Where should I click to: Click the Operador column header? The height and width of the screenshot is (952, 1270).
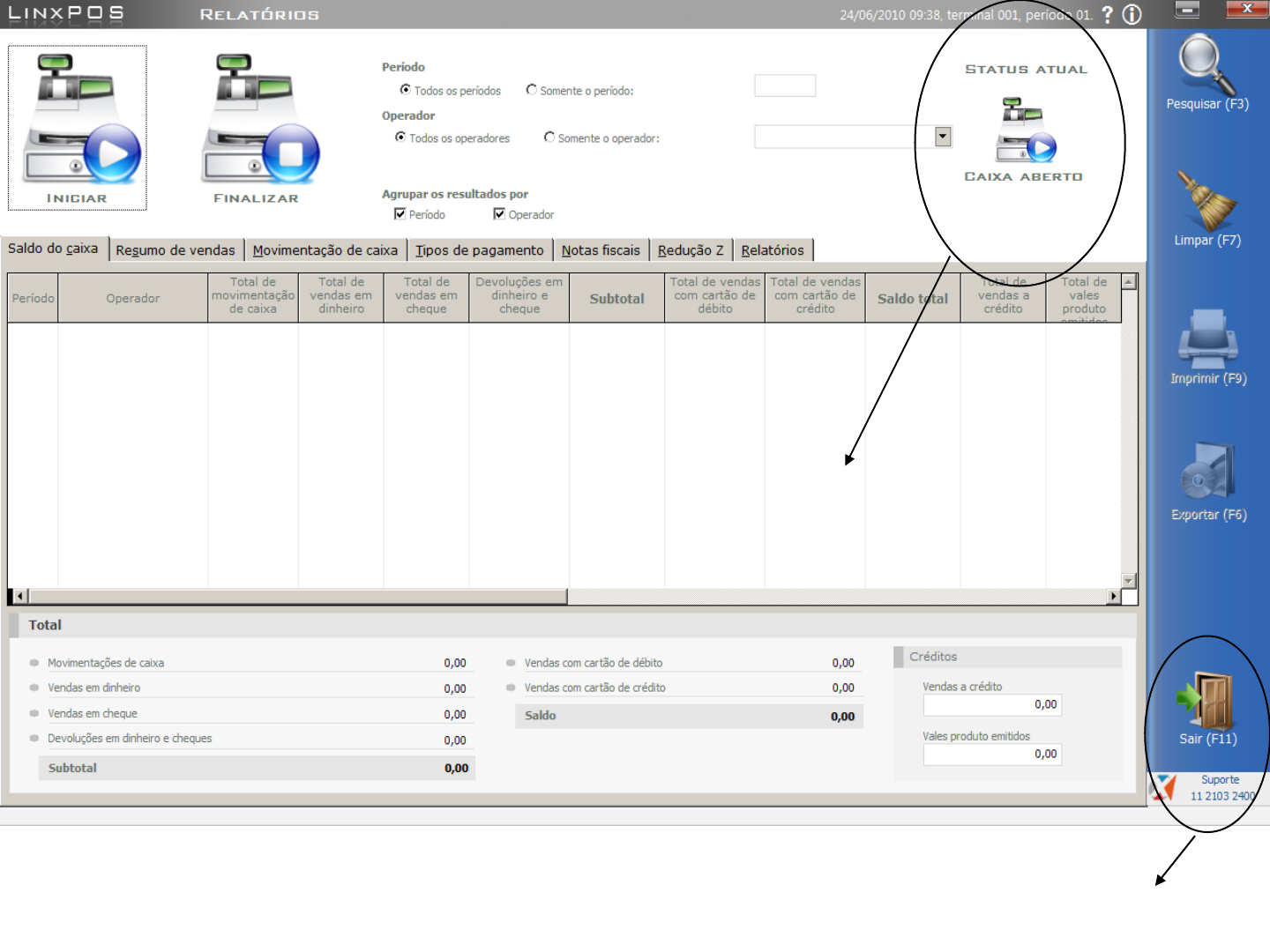point(133,298)
